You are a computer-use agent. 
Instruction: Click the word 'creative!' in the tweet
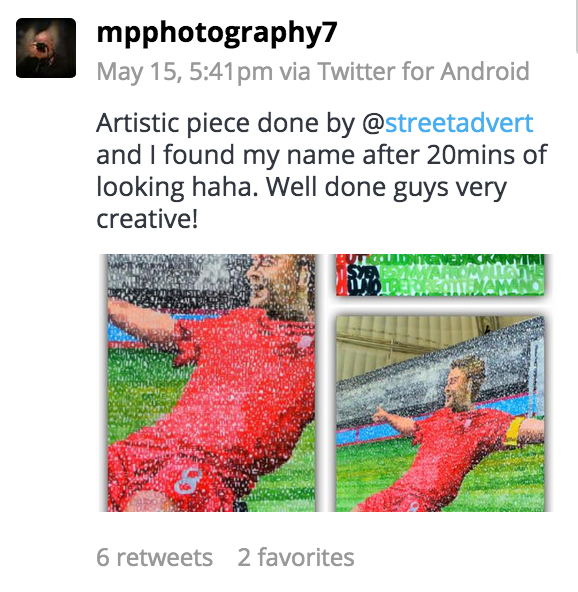pos(147,219)
